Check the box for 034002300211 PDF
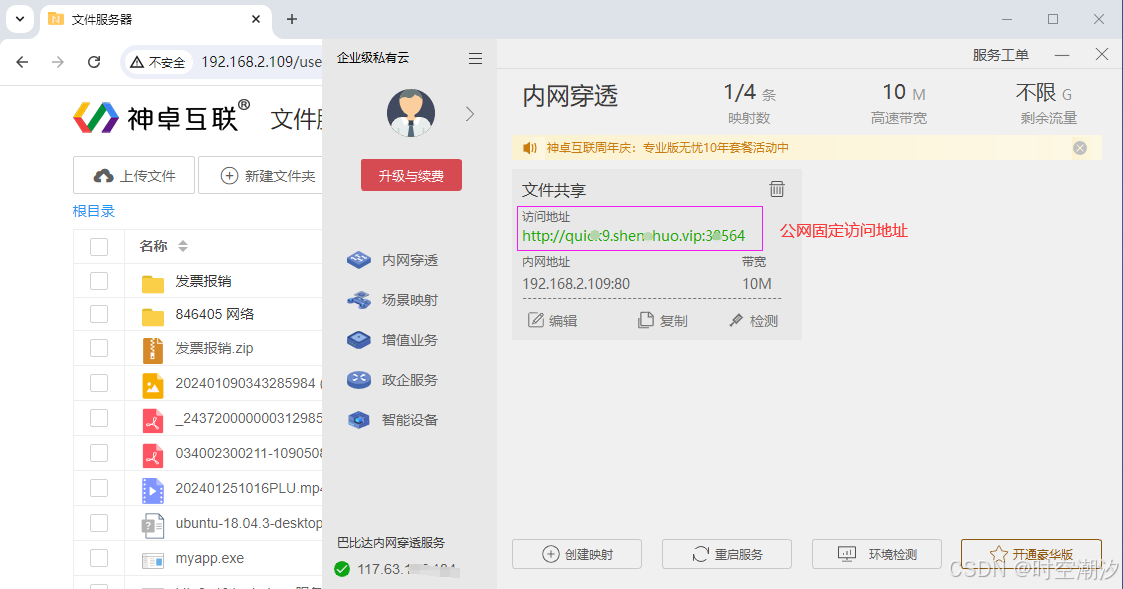 coord(99,453)
